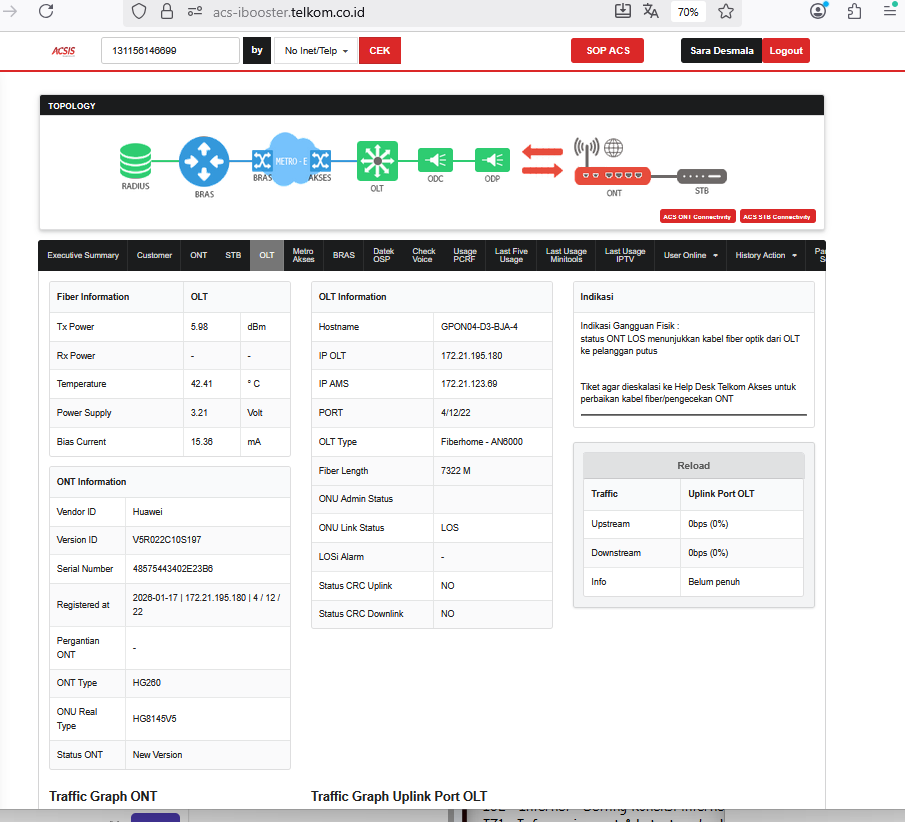
Task: Open the browser hamburger menu
Action: click(x=890, y=11)
